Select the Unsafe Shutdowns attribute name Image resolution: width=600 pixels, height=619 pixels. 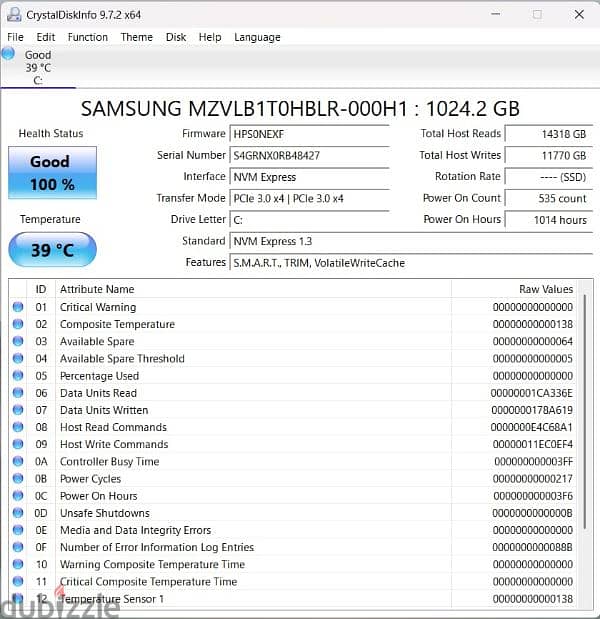[x=105, y=513]
